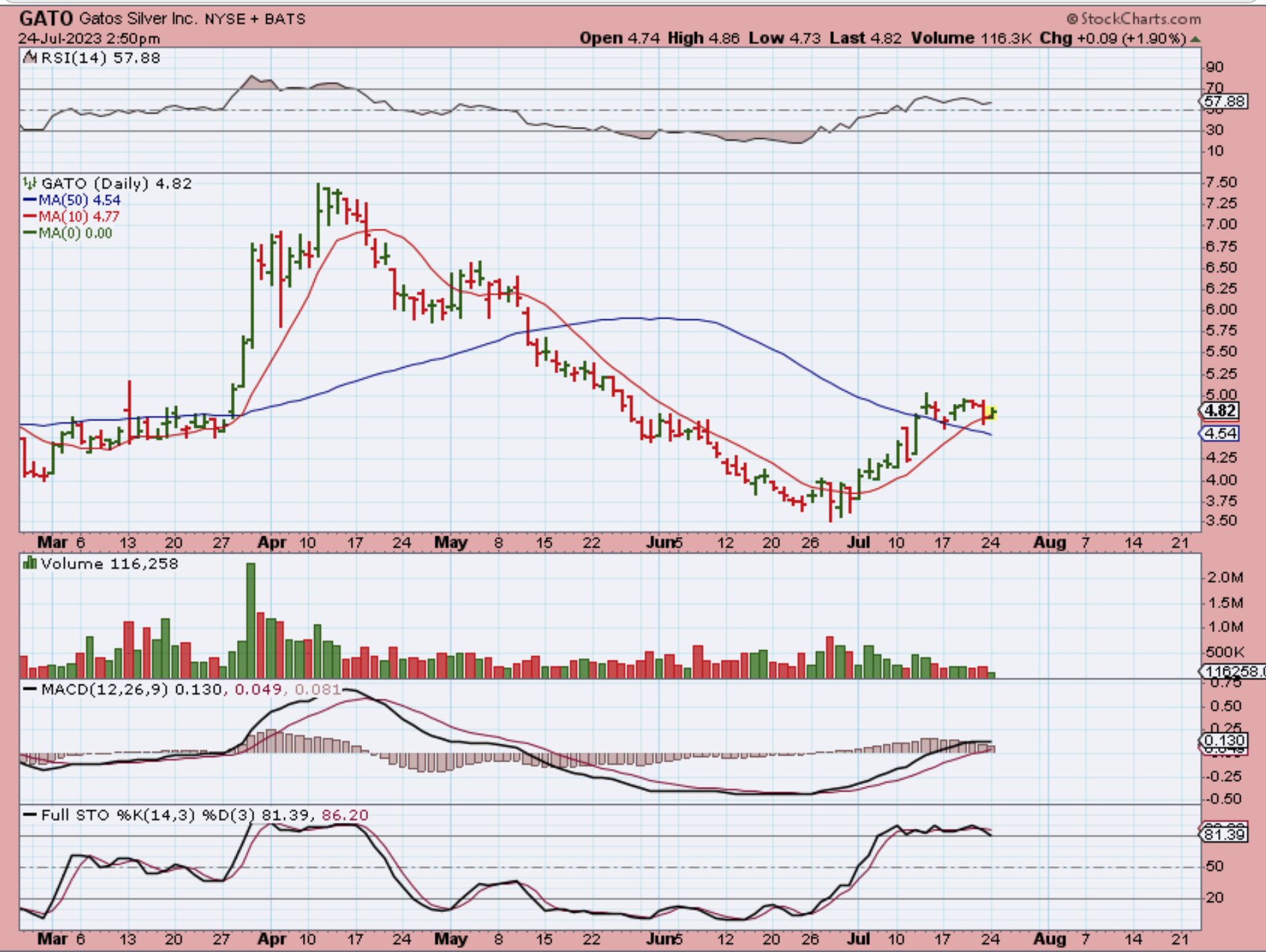Click the green up-arrow change icon
Screen dimensions: 1266x952
[x=1195, y=39]
